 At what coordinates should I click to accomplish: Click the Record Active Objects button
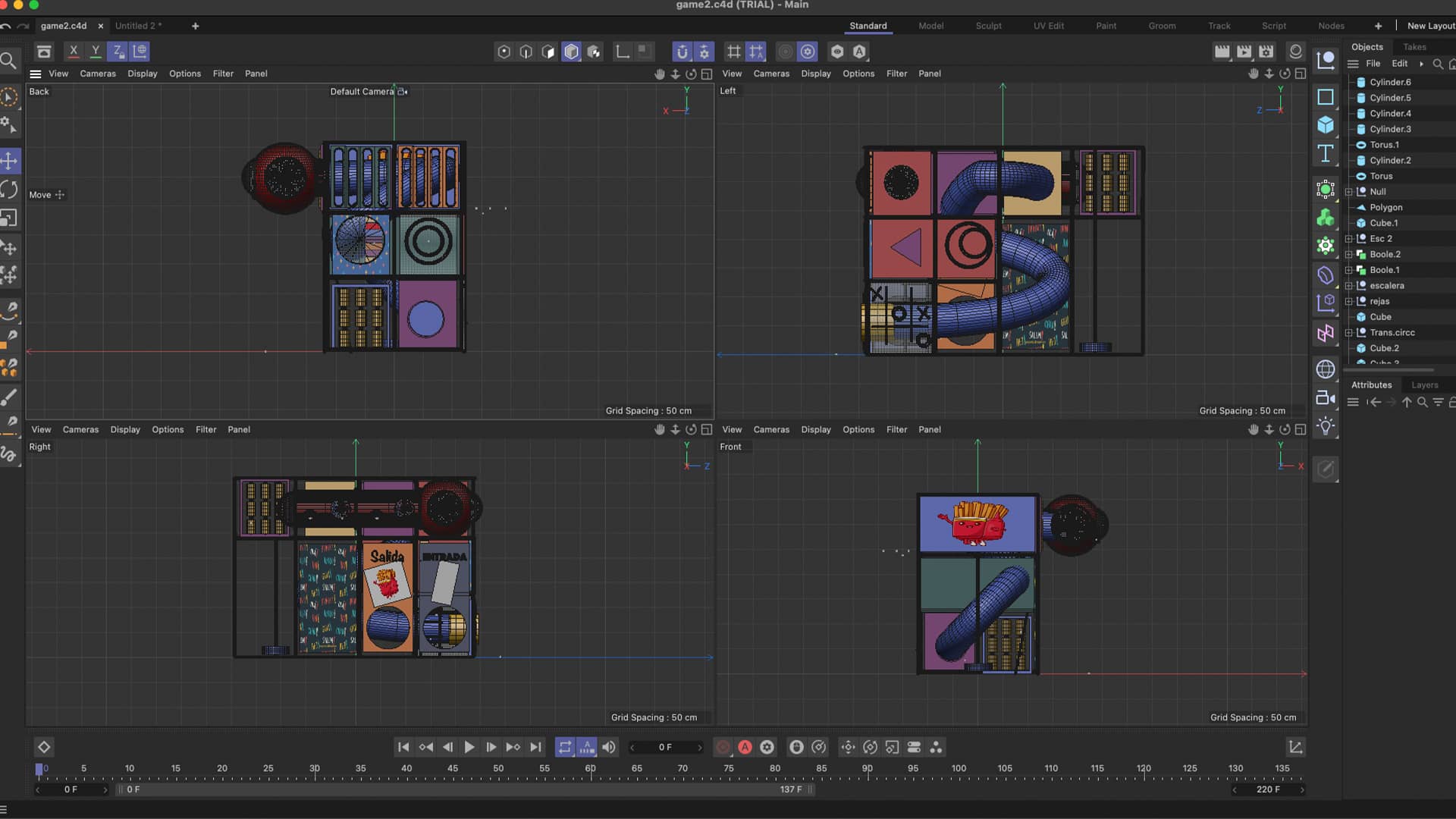coord(723,747)
